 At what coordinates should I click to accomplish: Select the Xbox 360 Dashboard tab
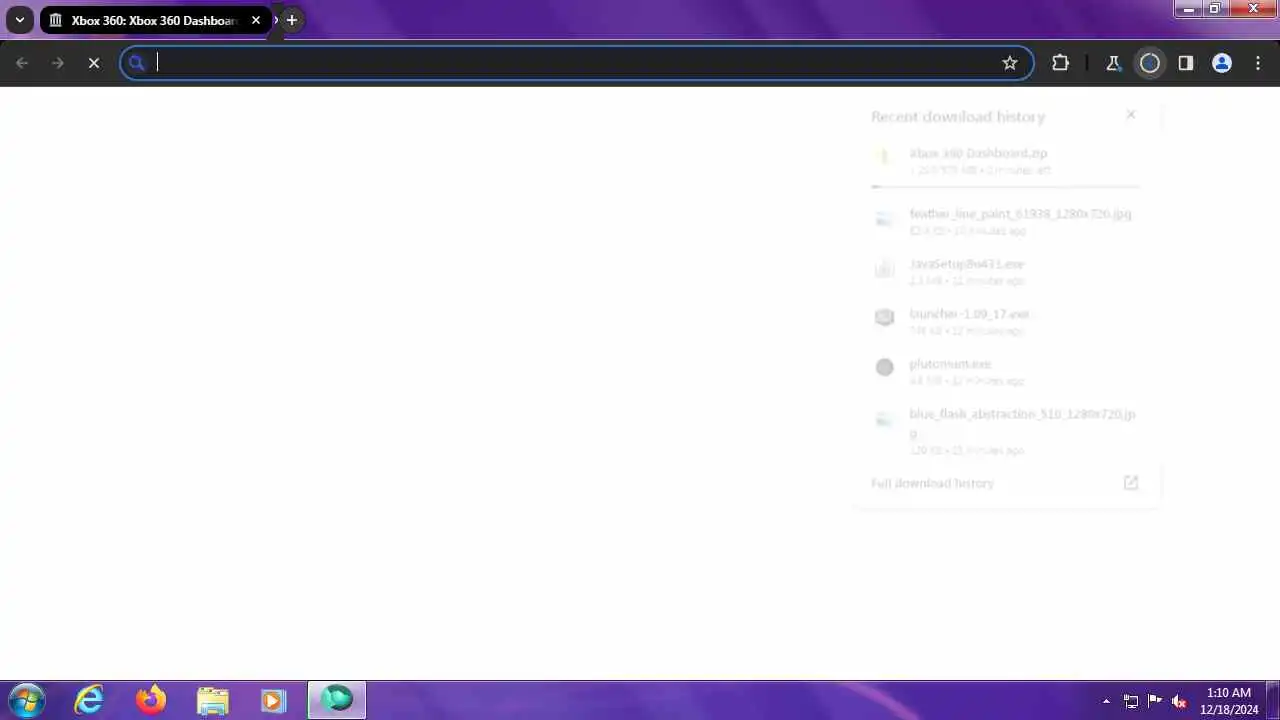pos(155,20)
